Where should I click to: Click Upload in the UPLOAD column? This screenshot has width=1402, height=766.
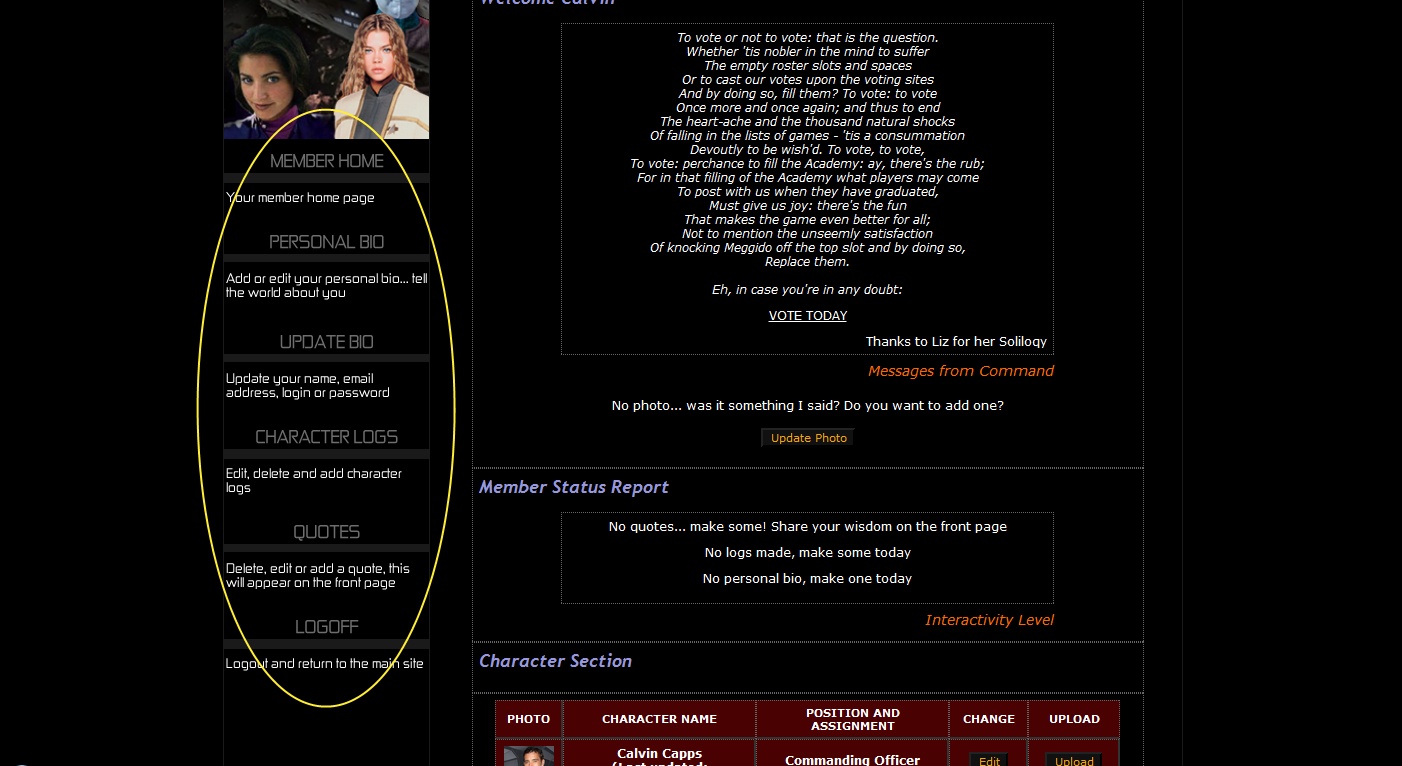click(1073, 760)
